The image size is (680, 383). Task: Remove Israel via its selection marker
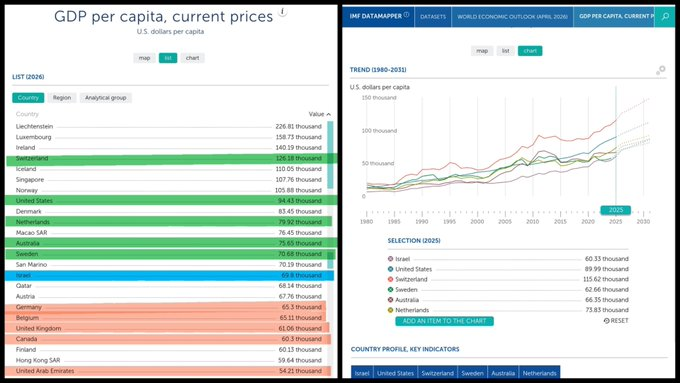point(390,259)
